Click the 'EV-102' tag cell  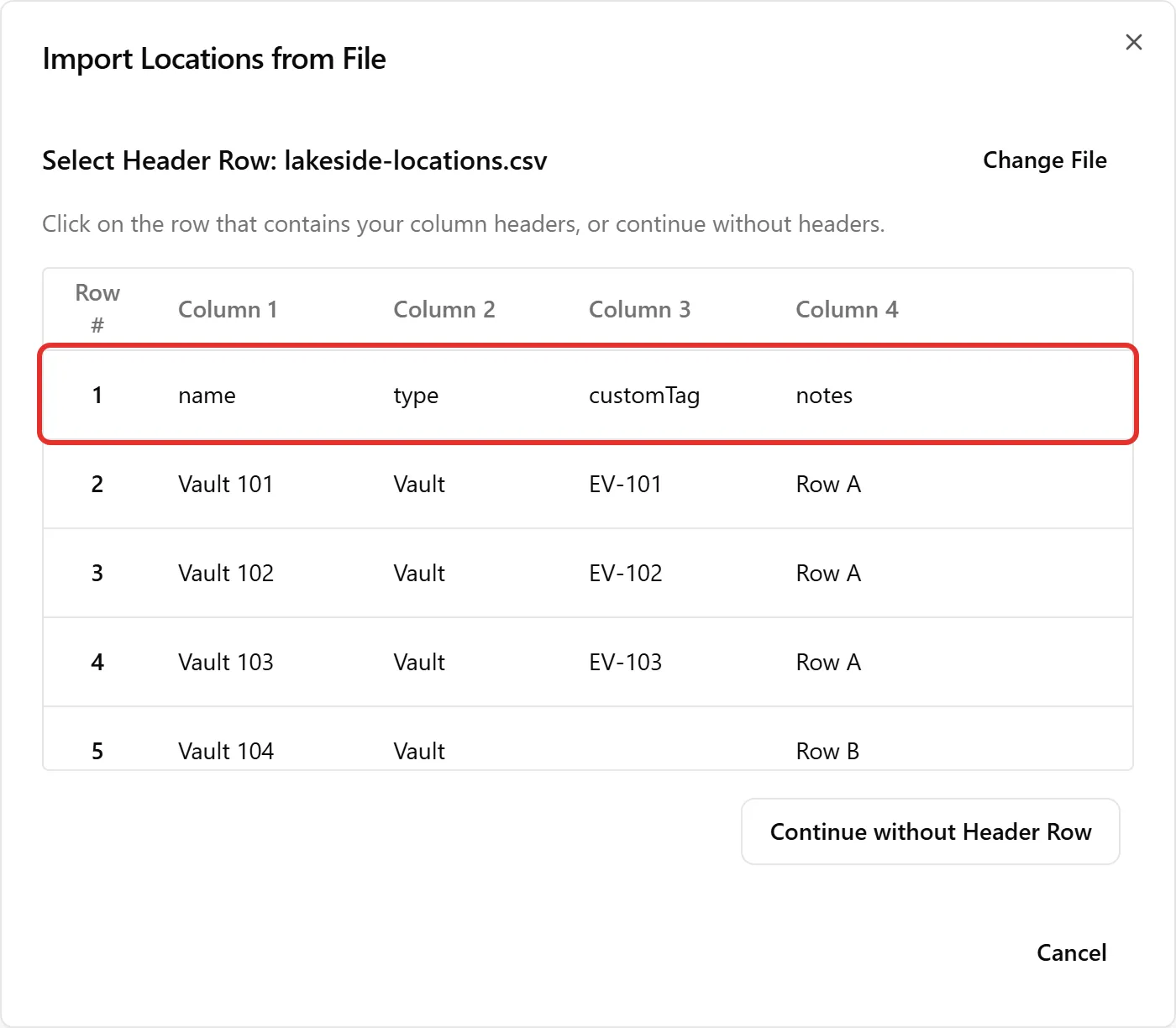626,574
